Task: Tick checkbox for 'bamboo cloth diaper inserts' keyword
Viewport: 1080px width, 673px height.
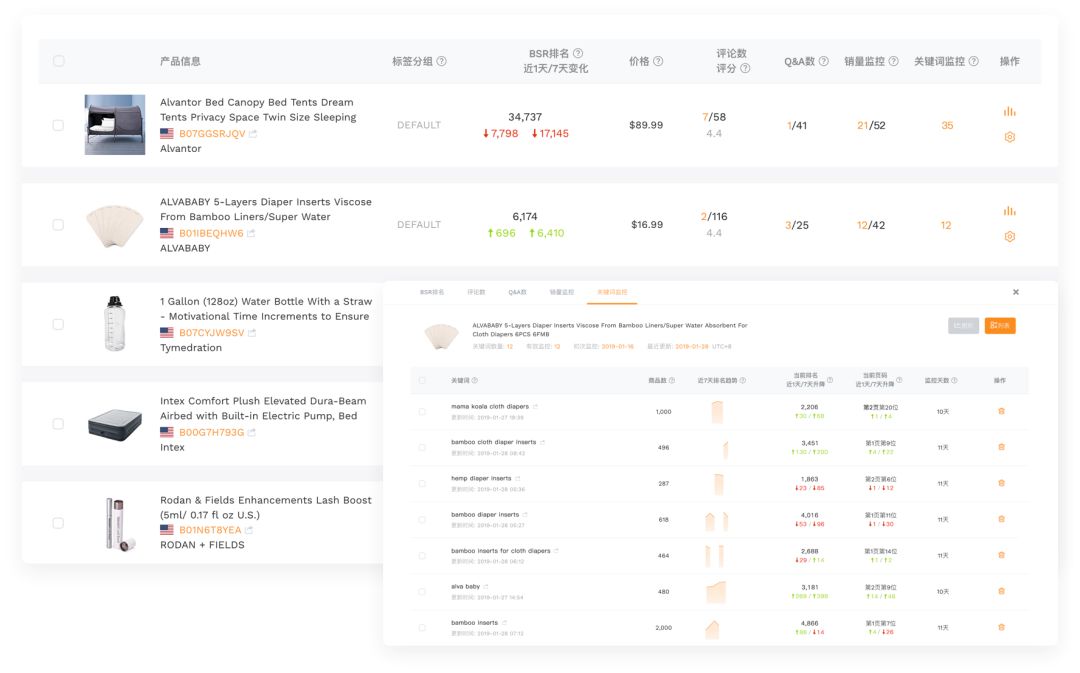Action: point(422,447)
